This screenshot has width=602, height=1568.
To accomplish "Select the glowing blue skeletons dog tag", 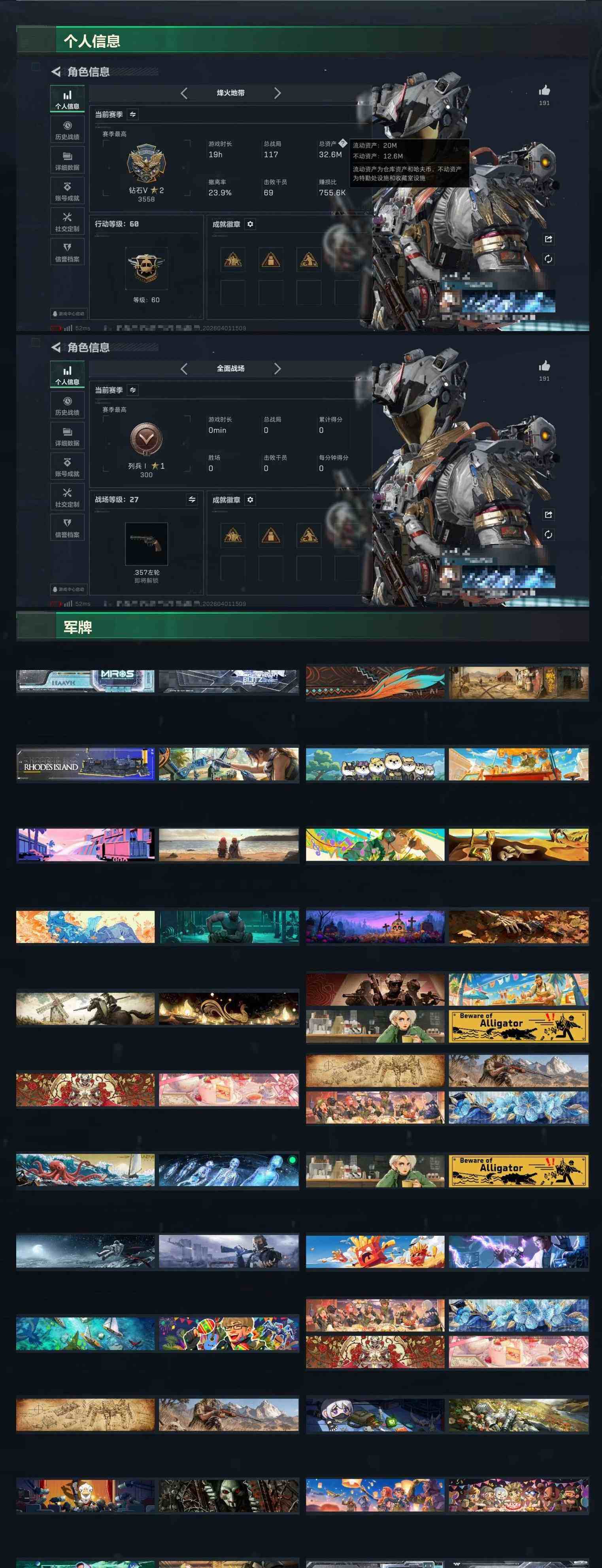I will (x=229, y=1170).
